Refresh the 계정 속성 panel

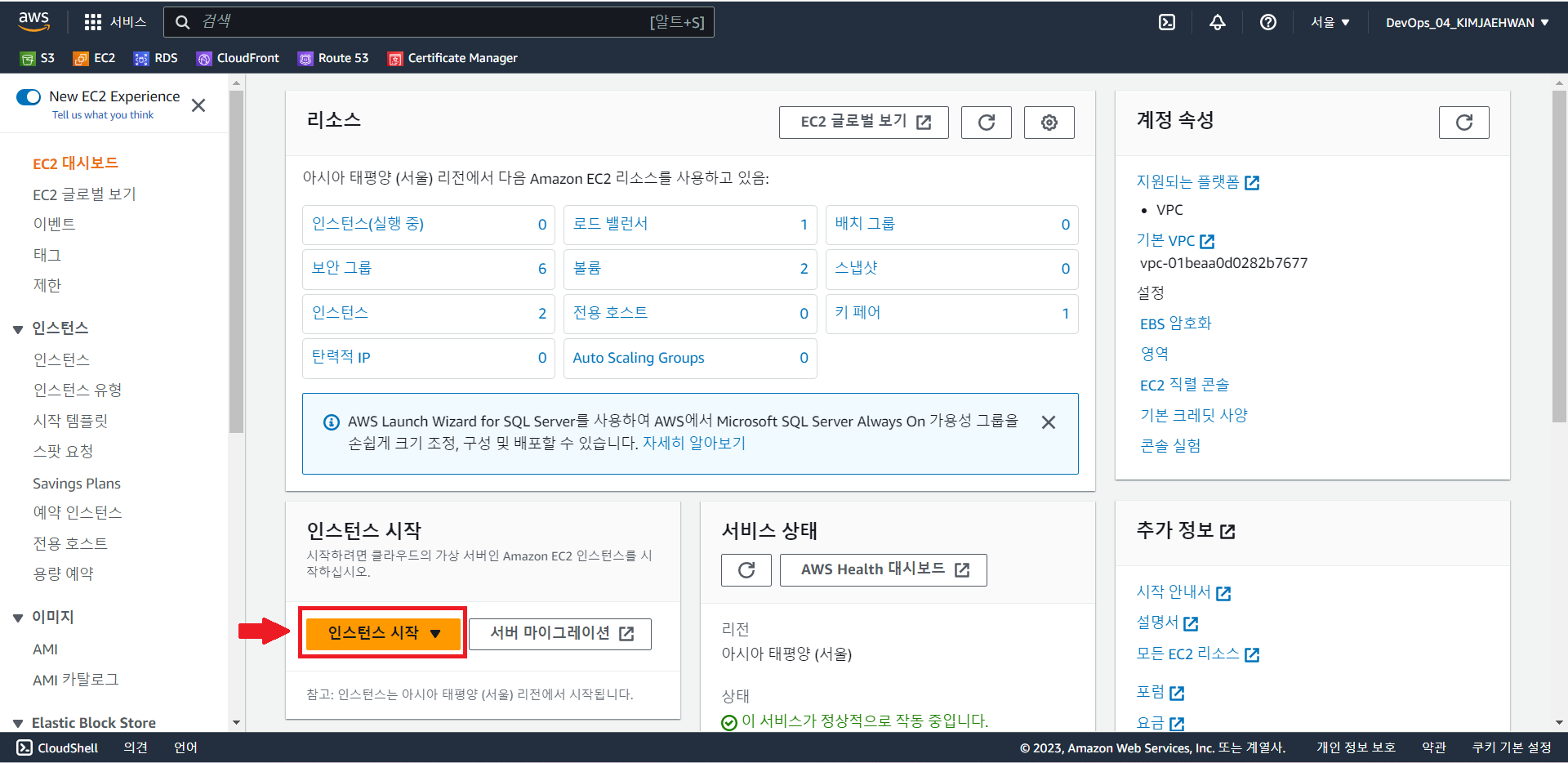pyautogui.click(x=1463, y=123)
